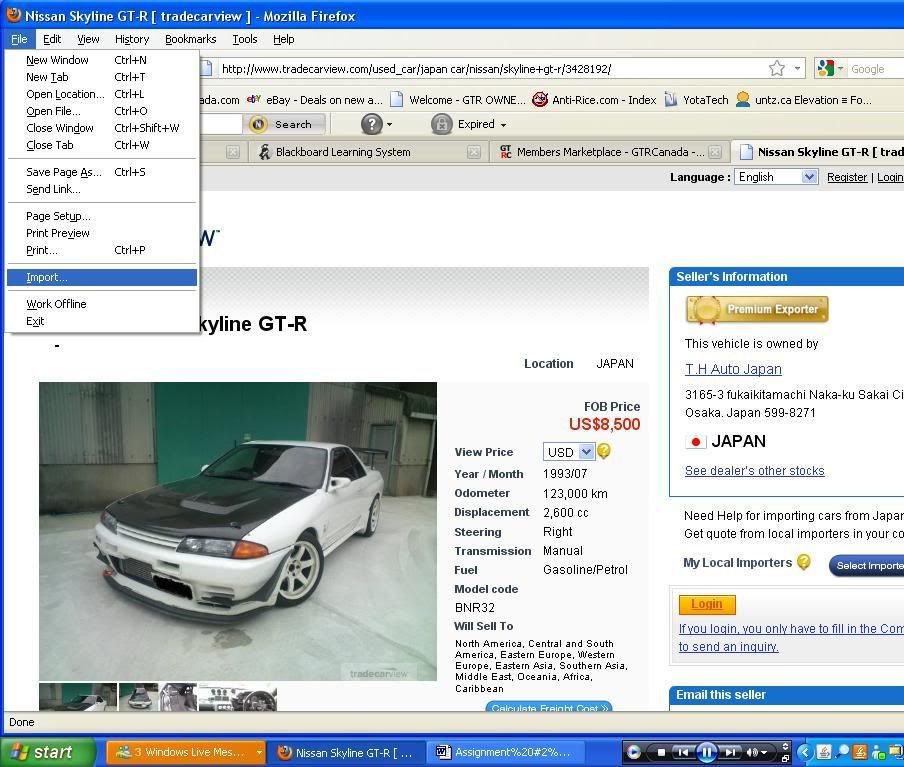Skip to next track in media toolbar
This screenshot has height=767, width=904.
729,752
